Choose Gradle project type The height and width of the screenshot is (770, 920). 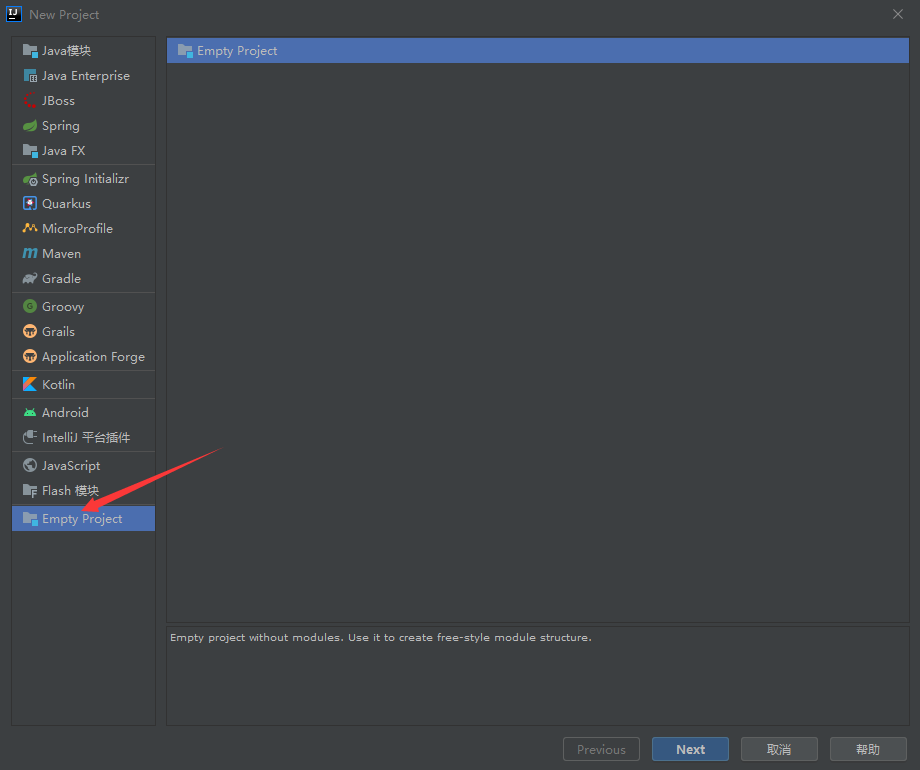[83, 278]
